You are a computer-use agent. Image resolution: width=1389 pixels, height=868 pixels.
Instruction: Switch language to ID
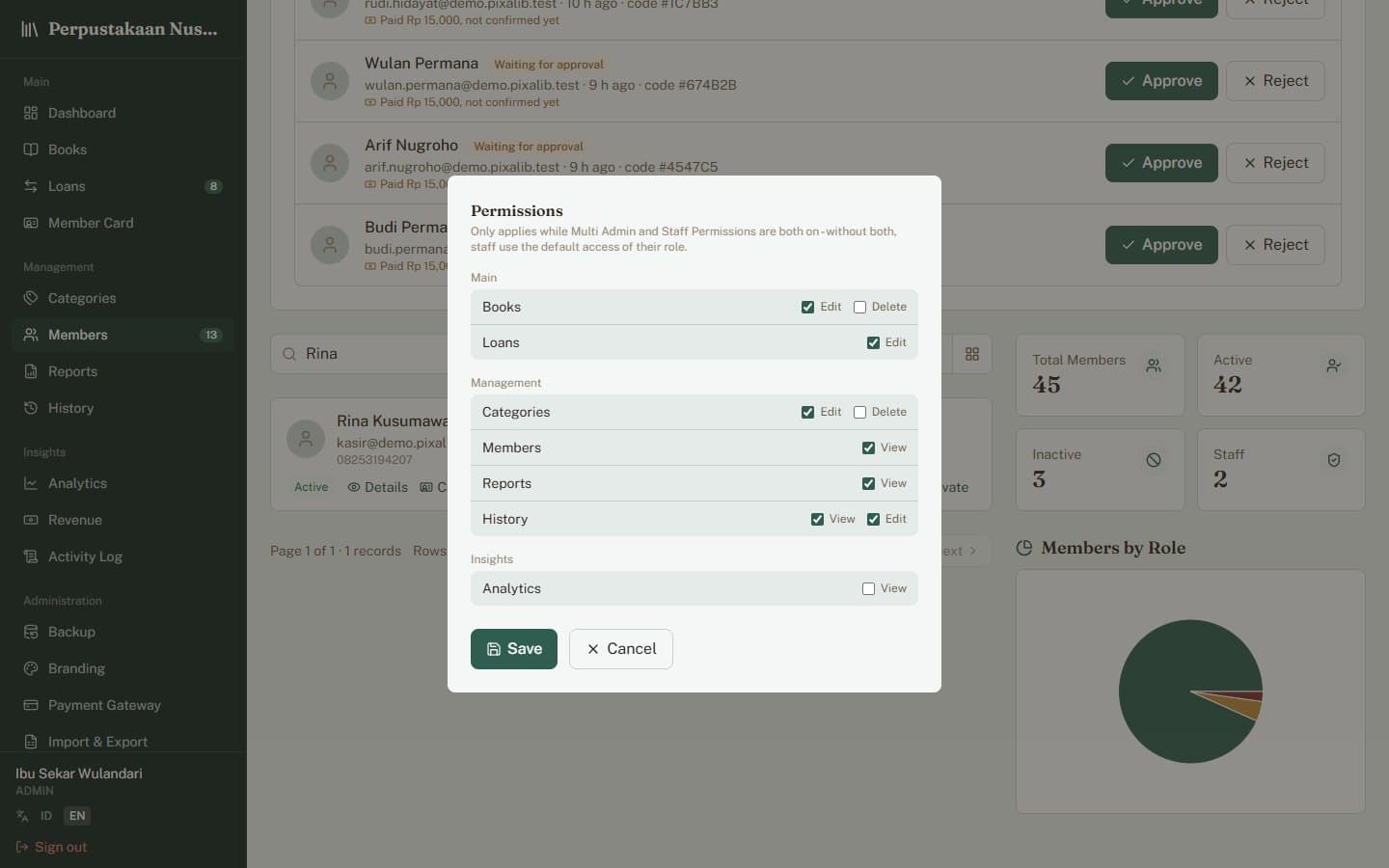click(45, 816)
